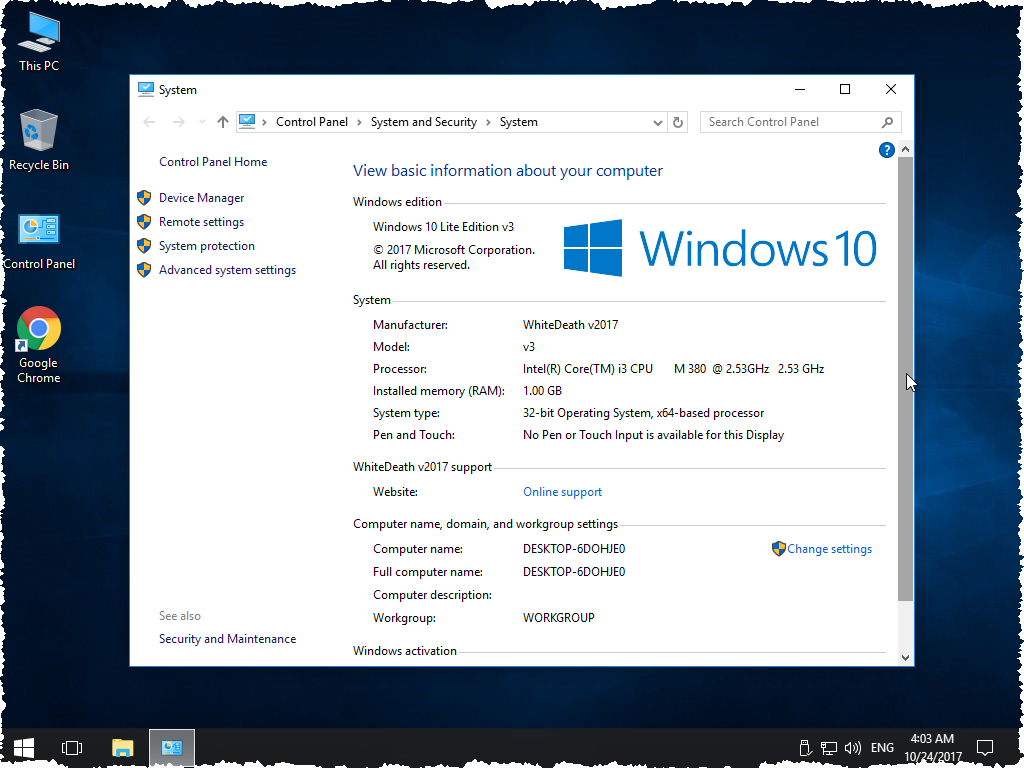Expand the address bar dropdown
This screenshot has height=768, width=1024.
657,121
